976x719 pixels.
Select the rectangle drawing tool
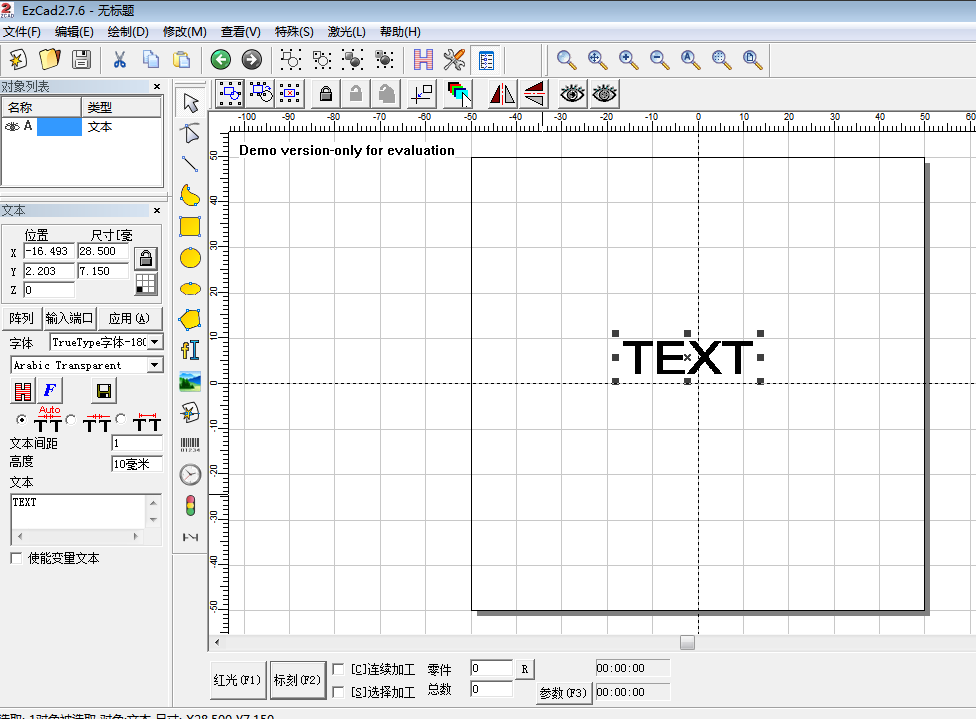click(190, 226)
